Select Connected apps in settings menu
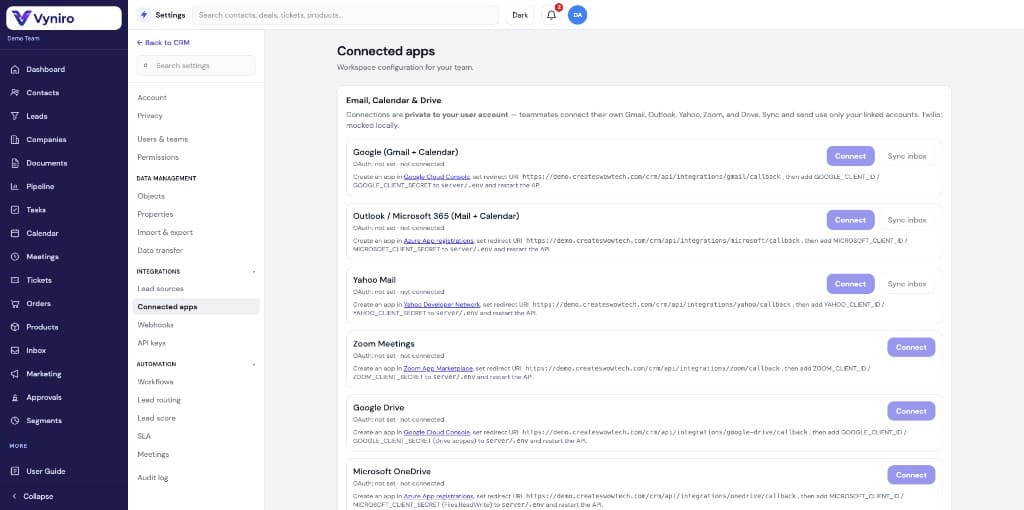 196,307
